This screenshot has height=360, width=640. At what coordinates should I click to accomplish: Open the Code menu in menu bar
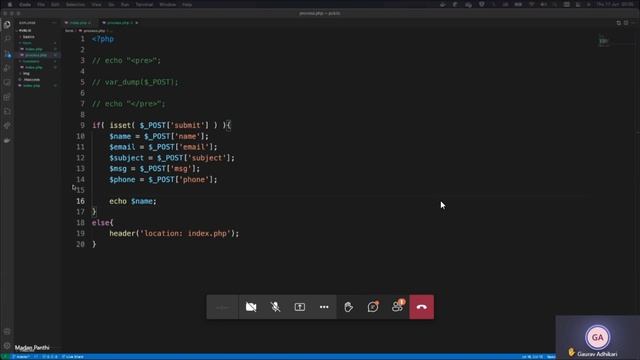(25, 4)
